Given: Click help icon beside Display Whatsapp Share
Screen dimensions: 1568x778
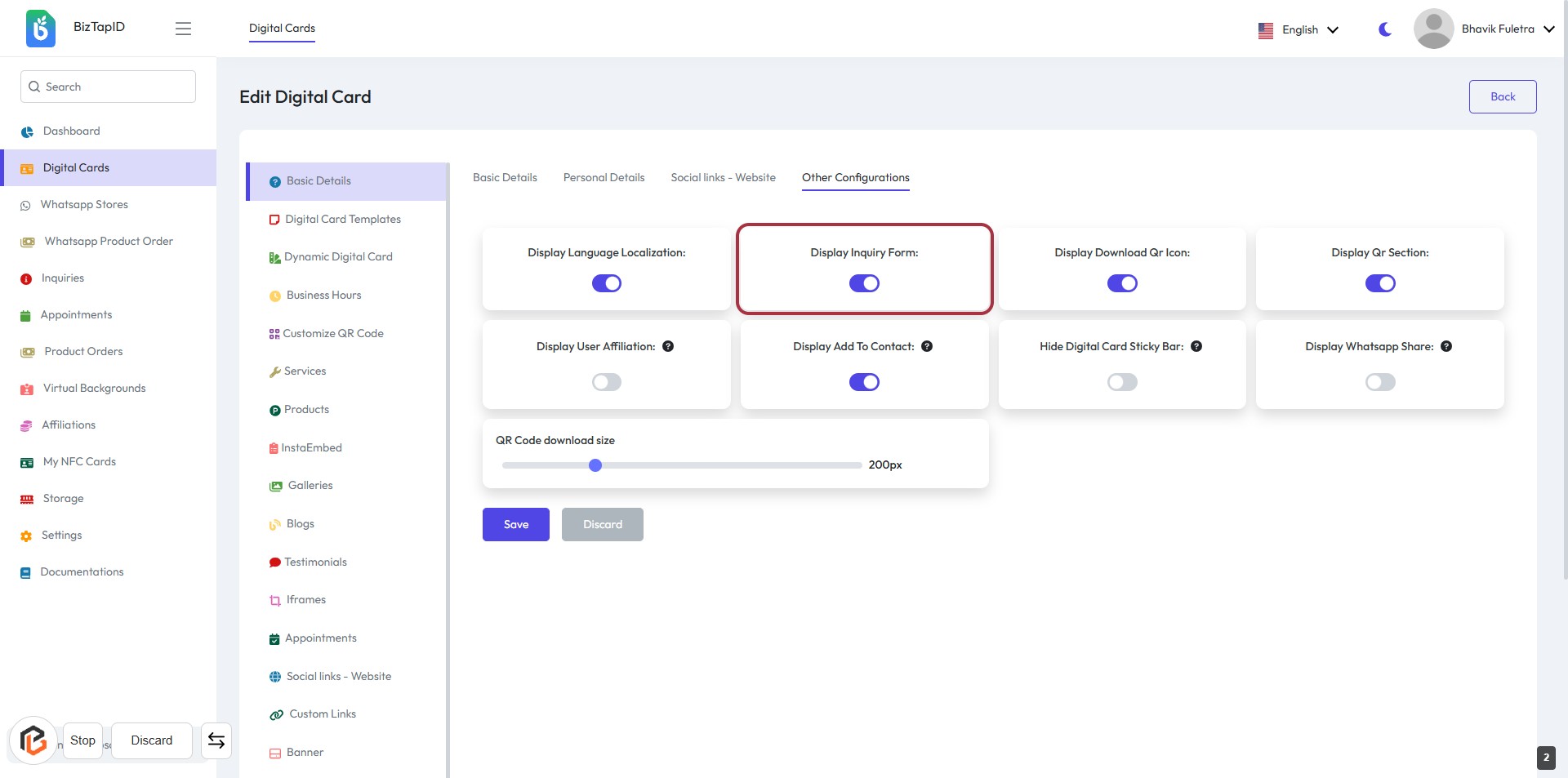Looking at the screenshot, I should click(x=1446, y=346).
